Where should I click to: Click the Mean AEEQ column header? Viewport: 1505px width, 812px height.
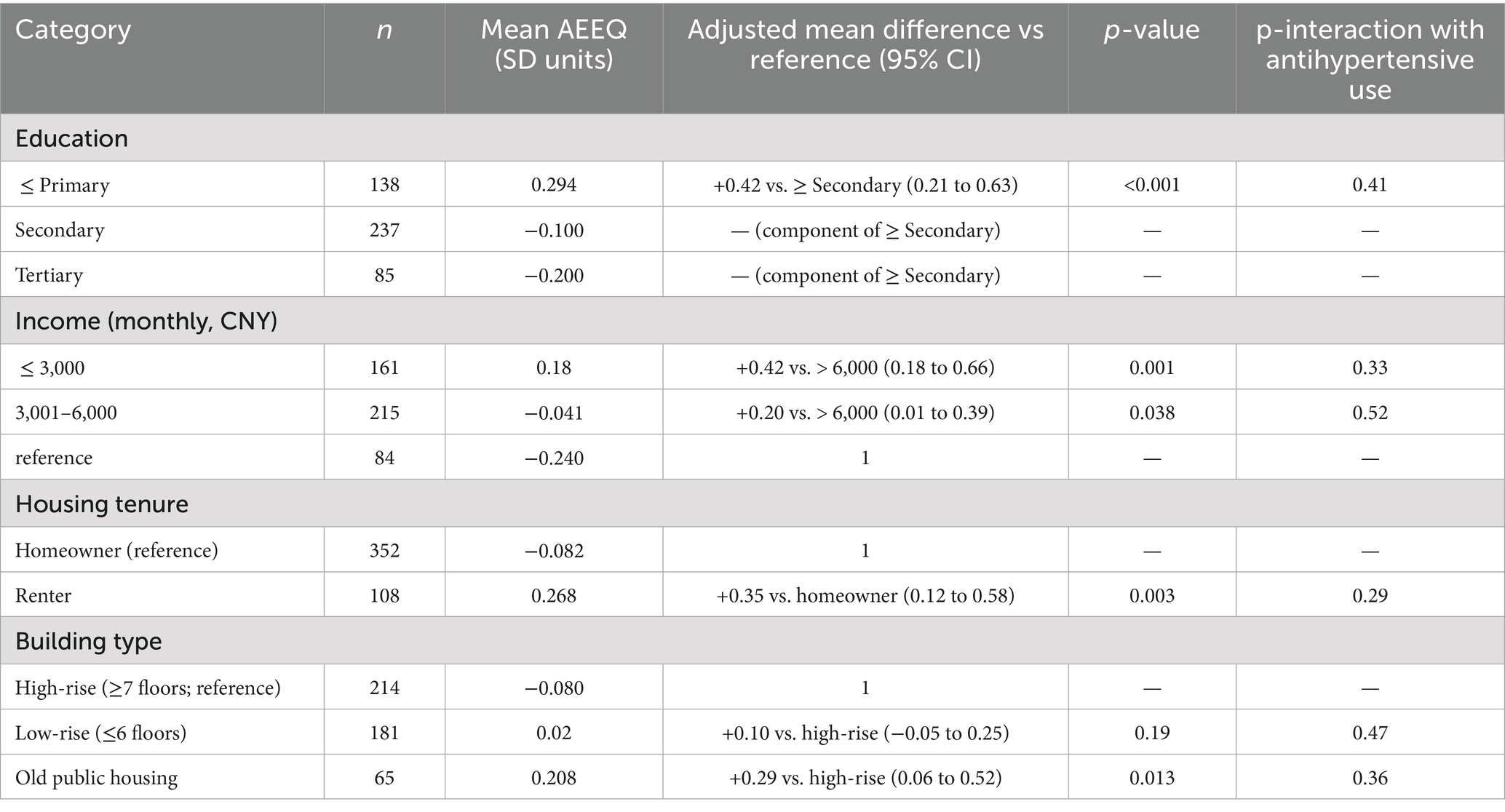pyautogui.click(x=554, y=44)
